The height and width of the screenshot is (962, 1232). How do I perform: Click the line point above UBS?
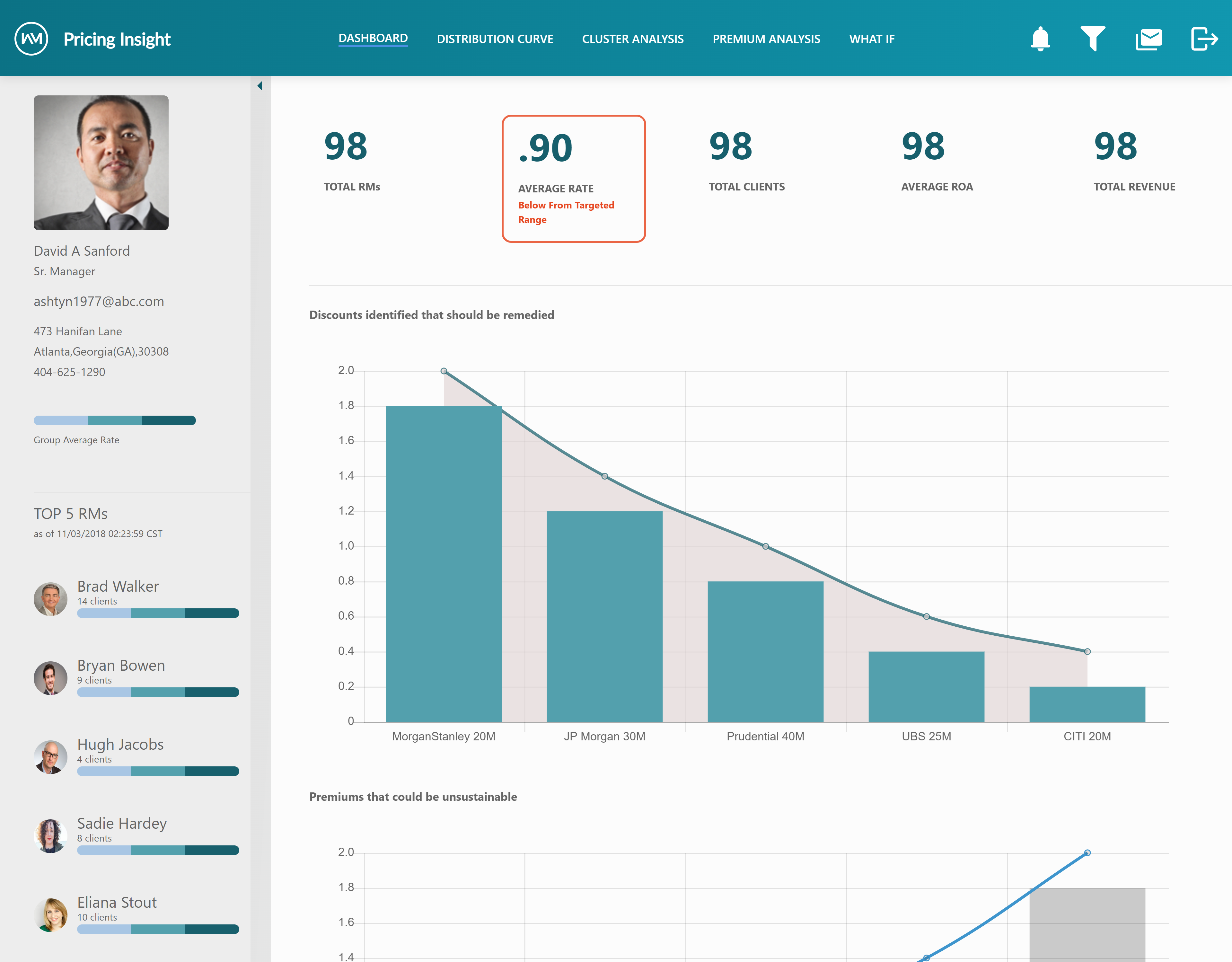tap(926, 617)
